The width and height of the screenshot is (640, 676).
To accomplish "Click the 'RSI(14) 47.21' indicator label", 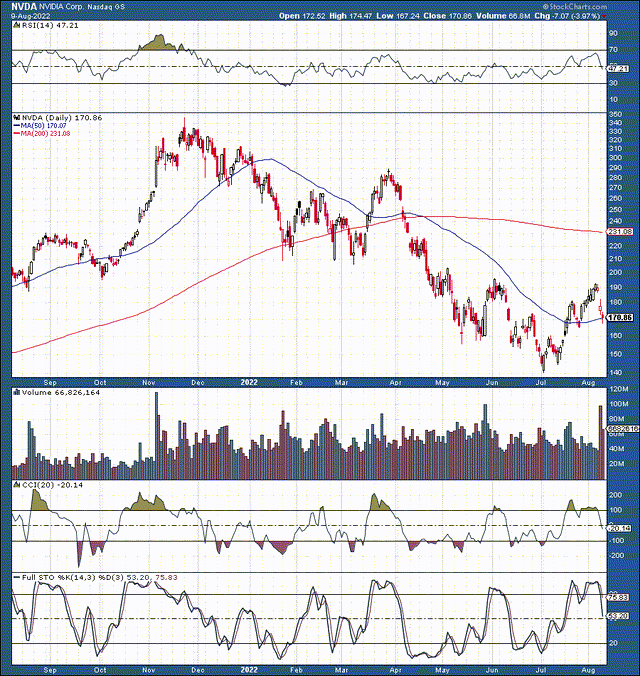I will click(50, 25).
